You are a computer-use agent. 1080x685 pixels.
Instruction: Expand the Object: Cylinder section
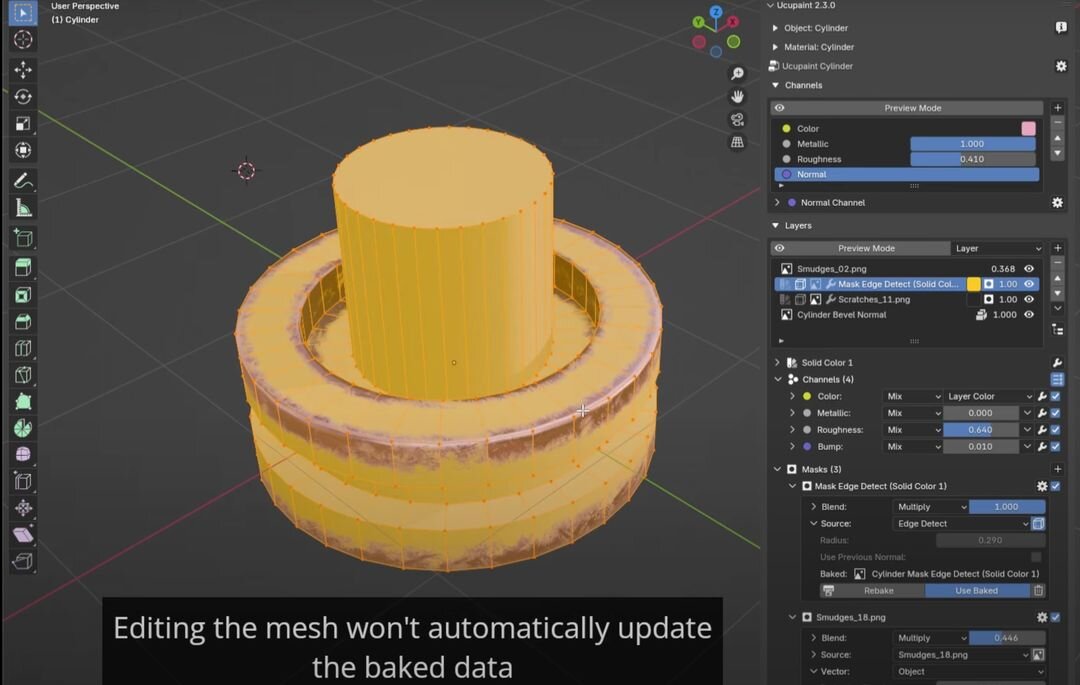click(x=776, y=28)
